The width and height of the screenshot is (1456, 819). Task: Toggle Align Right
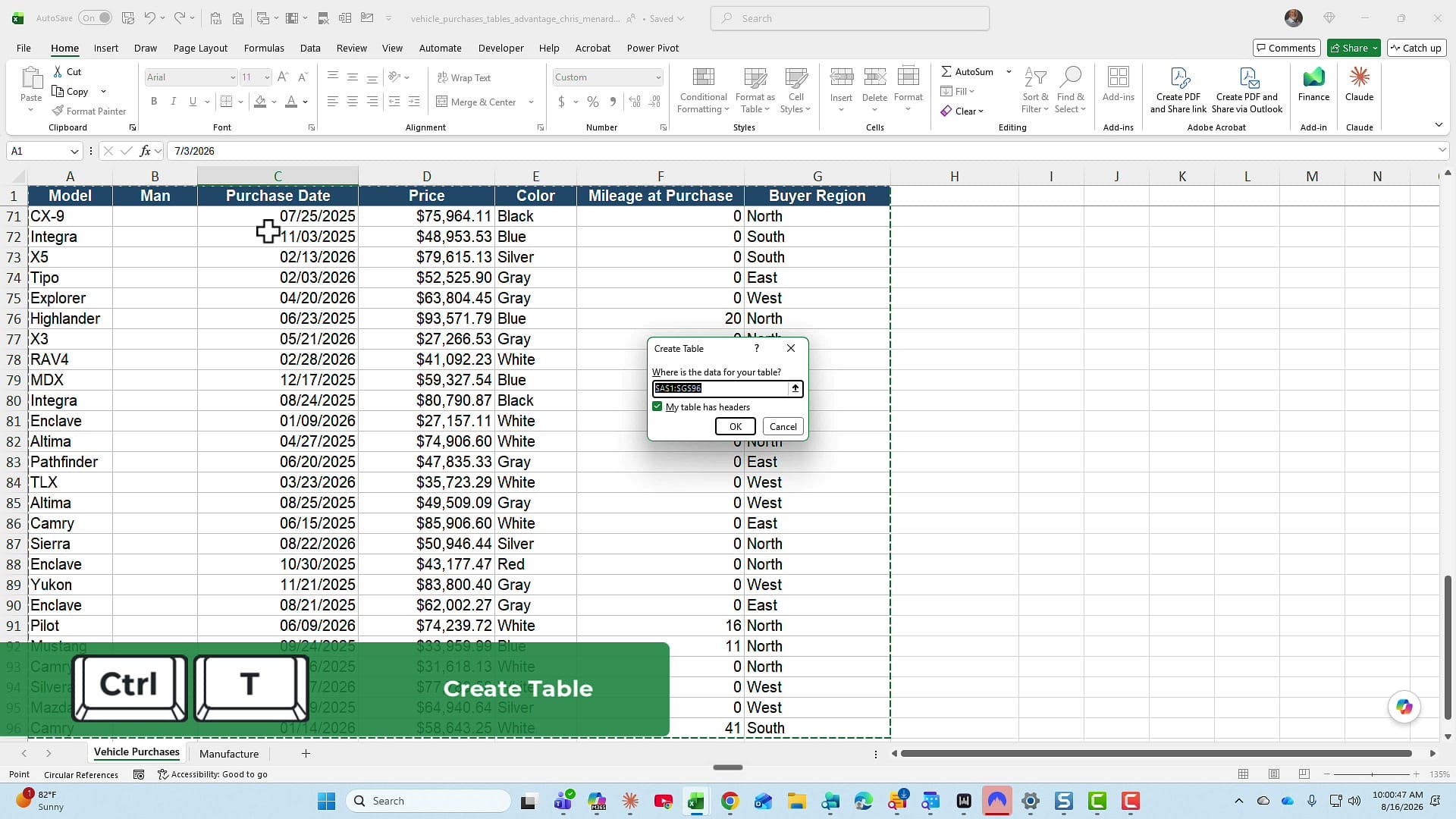(x=372, y=102)
